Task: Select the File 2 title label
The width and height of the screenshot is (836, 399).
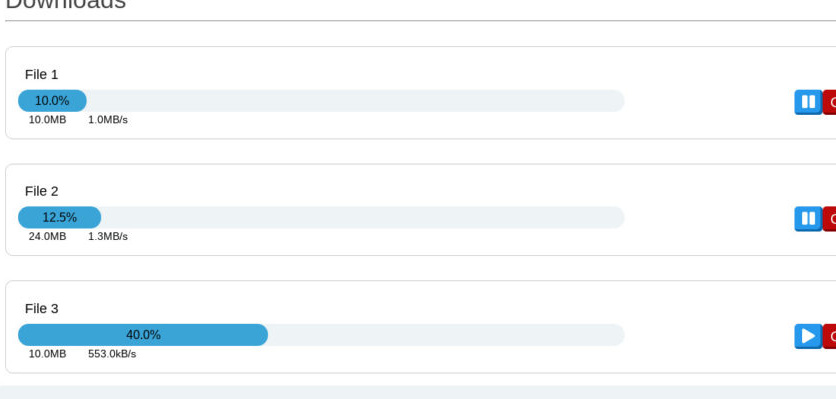Action: pos(42,191)
